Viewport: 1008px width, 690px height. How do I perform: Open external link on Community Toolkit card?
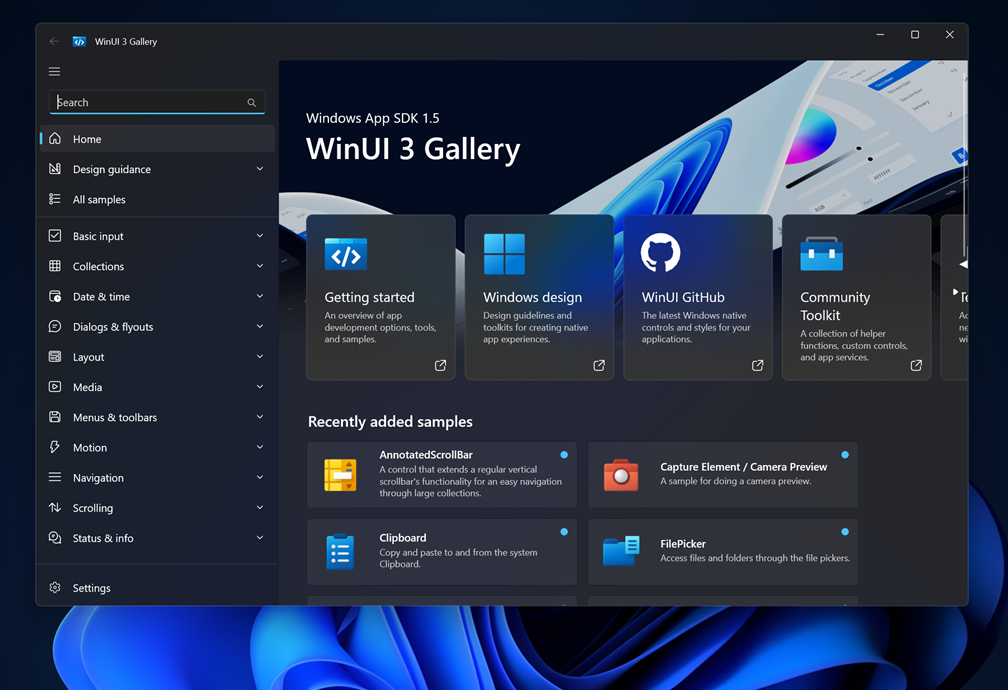coord(916,365)
